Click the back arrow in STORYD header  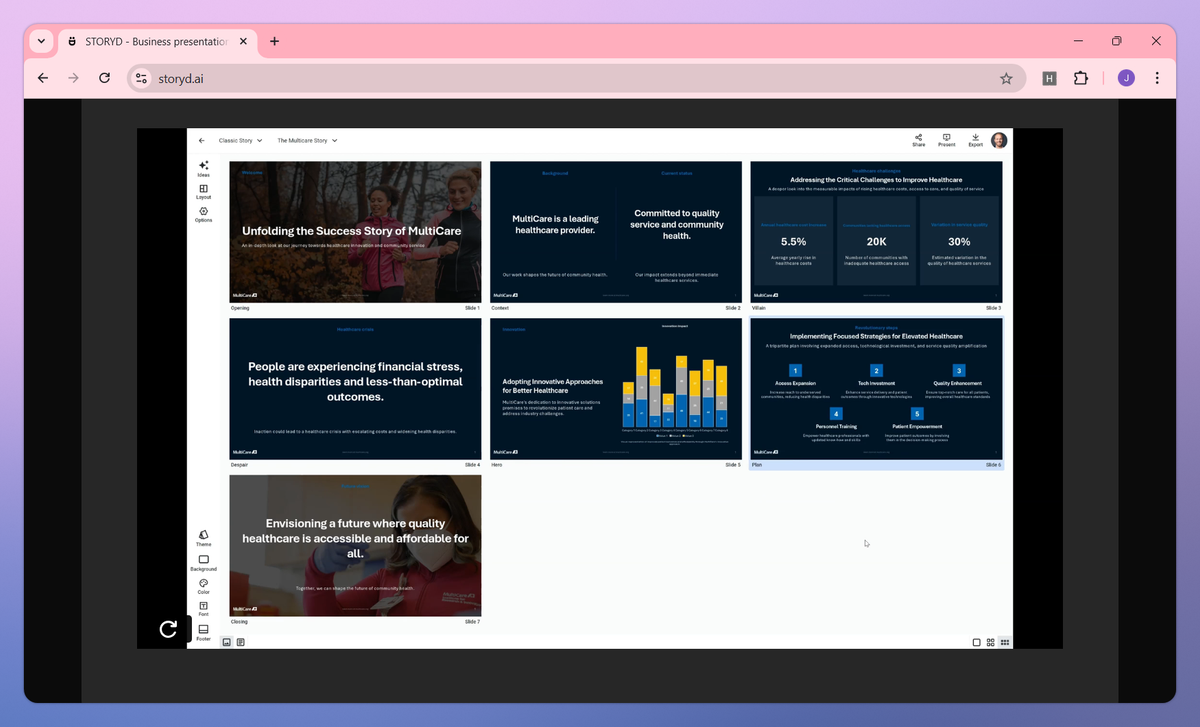coord(201,141)
